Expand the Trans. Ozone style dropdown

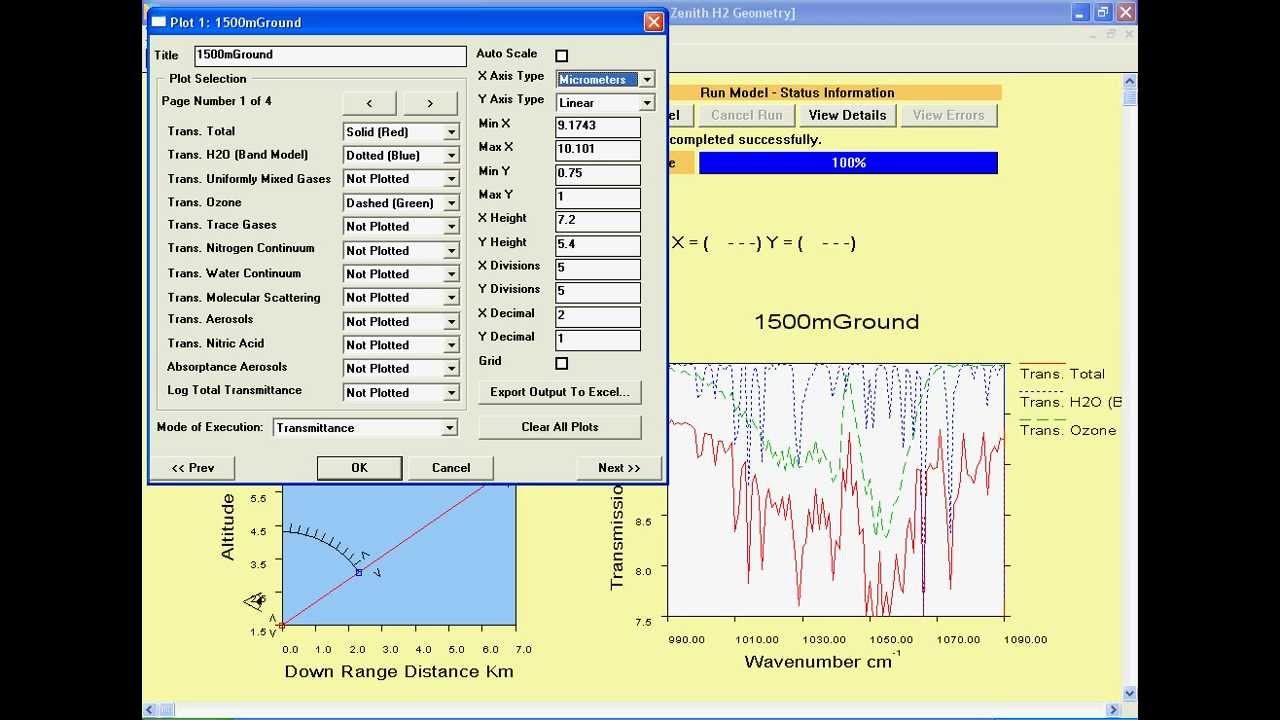(x=451, y=203)
